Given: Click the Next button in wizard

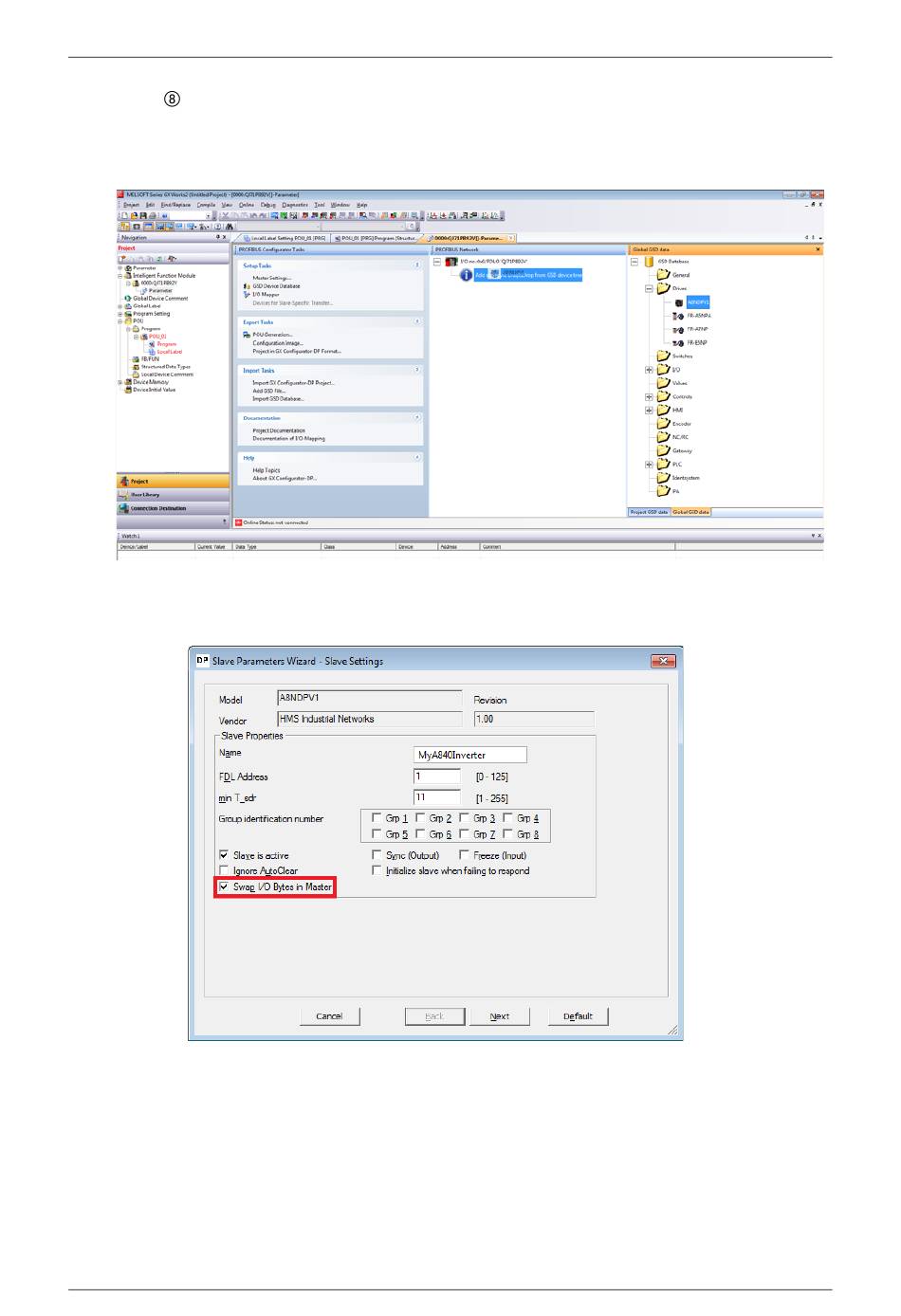Looking at the screenshot, I should pos(500,1016).
